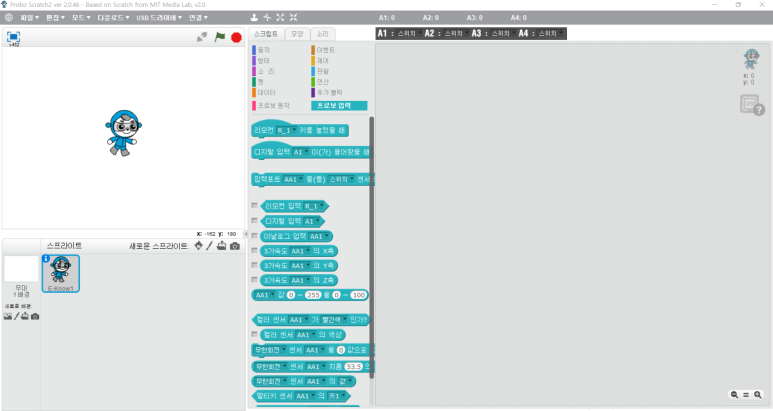This screenshot has width=773, height=411.
Task: Open the block help icon
Action: click(x=752, y=105)
